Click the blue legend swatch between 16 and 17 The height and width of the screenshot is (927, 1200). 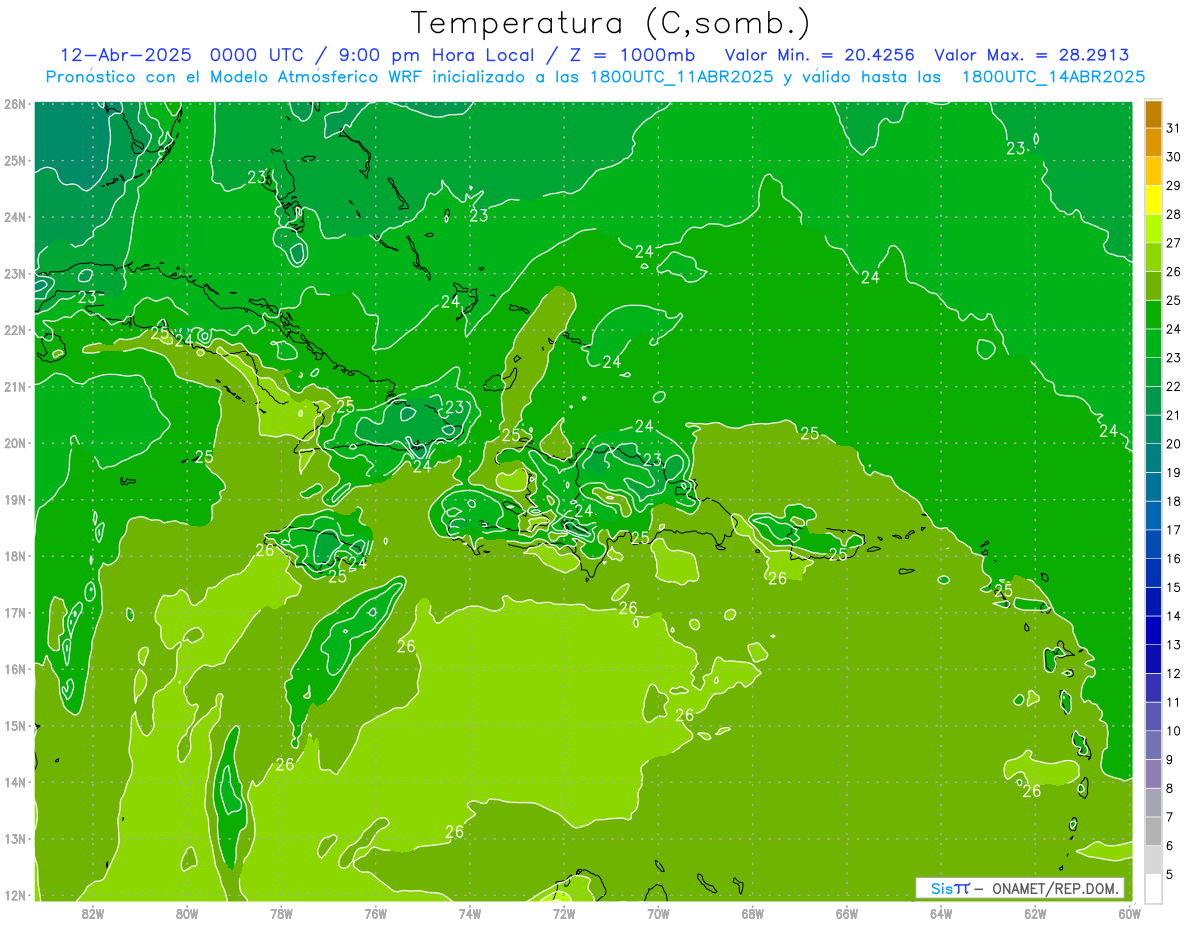[x=1153, y=544]
